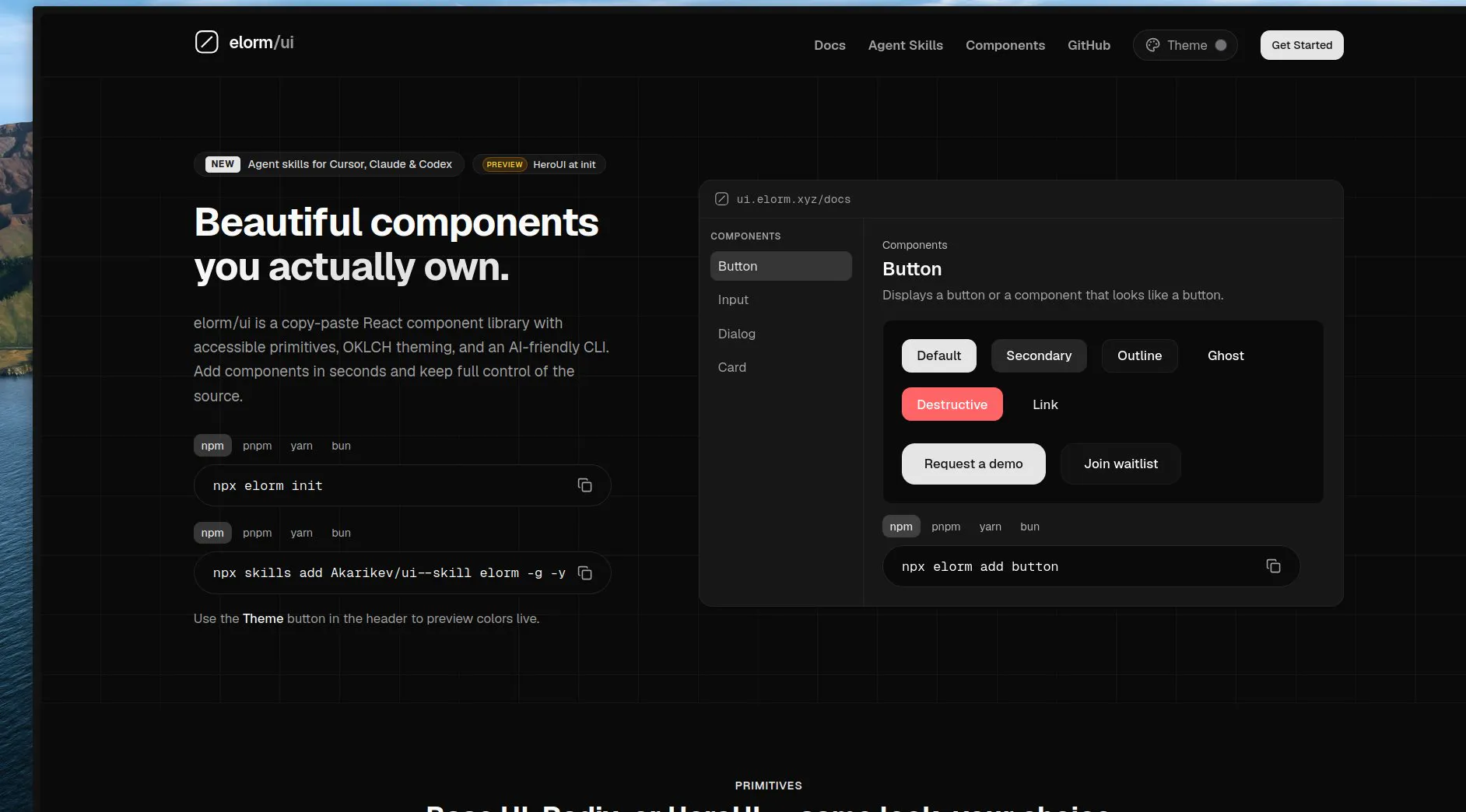Select yarn tab above skills add command

click(x=301, y=533)
